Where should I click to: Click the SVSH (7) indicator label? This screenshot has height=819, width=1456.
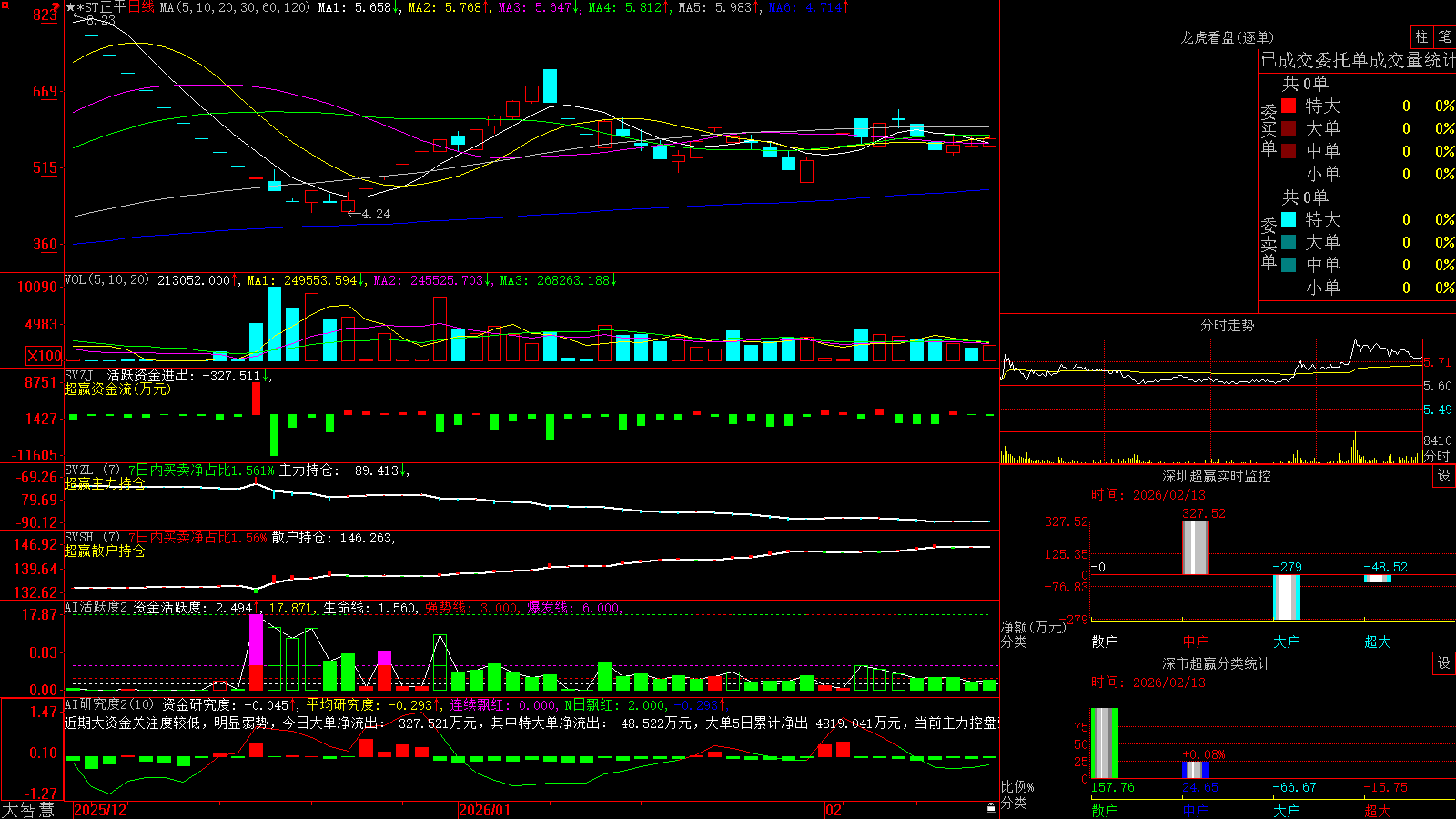(x=92, y=538)
